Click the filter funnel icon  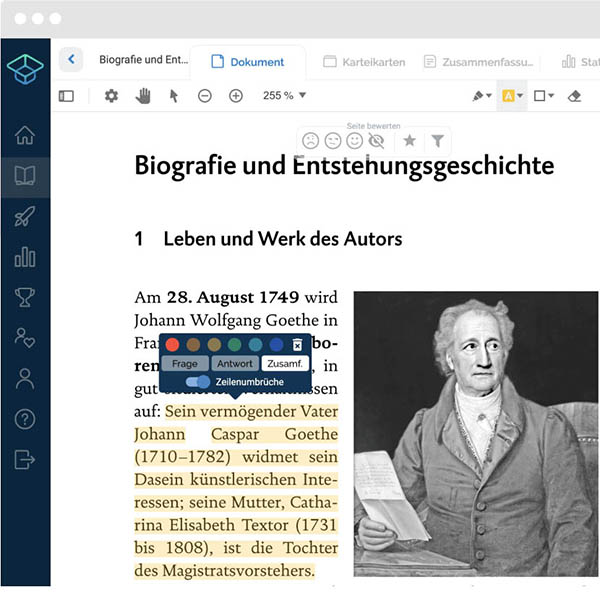tap(437, 141)
